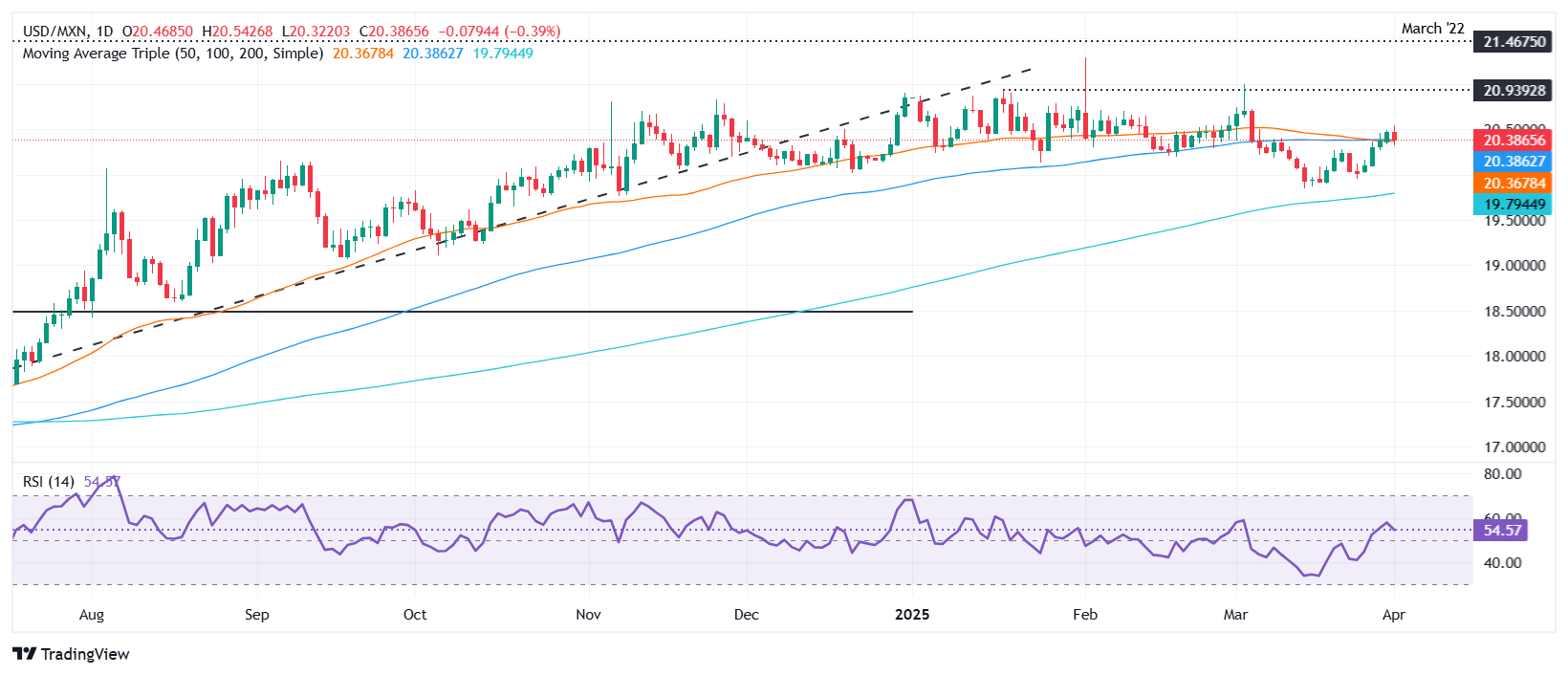Click the TradingView logo

coord(71,654)
